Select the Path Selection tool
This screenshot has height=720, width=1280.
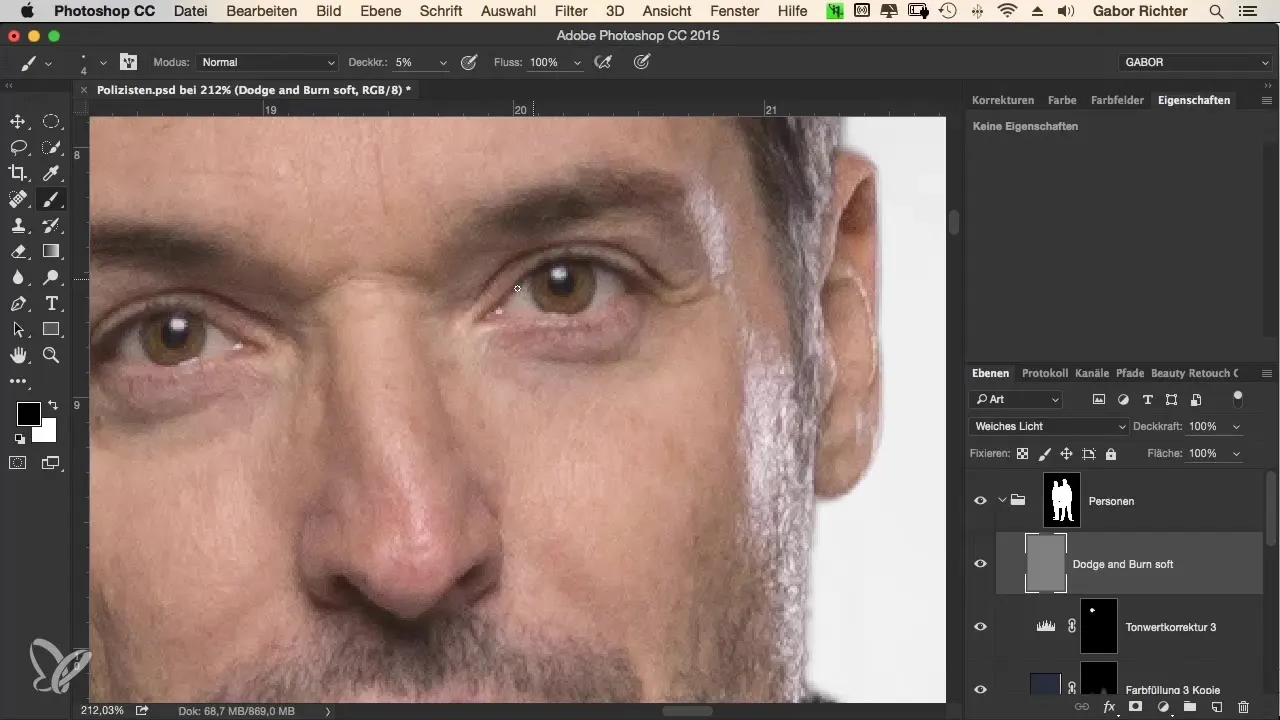click(x=18, y=330)
